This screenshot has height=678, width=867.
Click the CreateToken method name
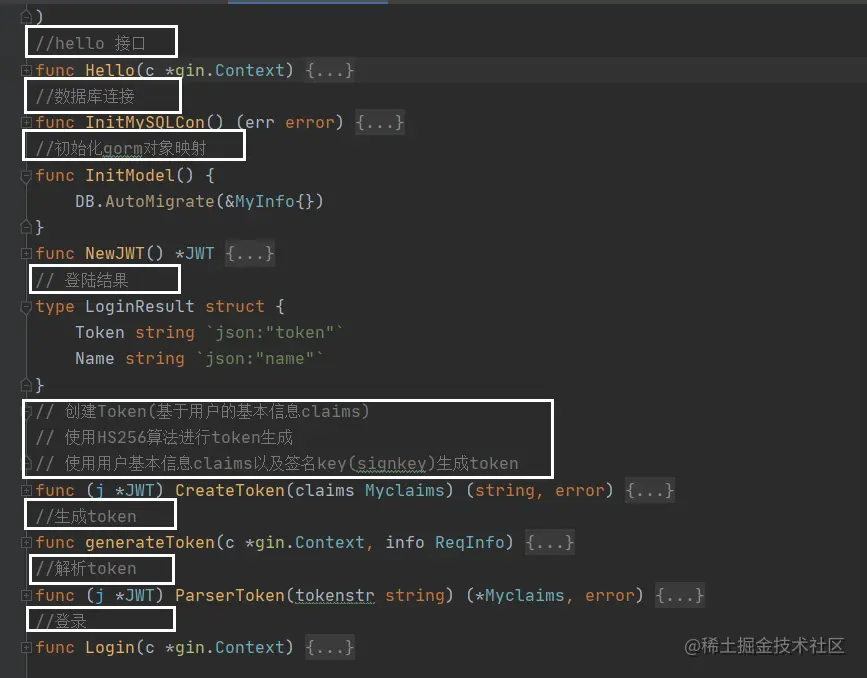pyautogui.click(x=230, y=490)
